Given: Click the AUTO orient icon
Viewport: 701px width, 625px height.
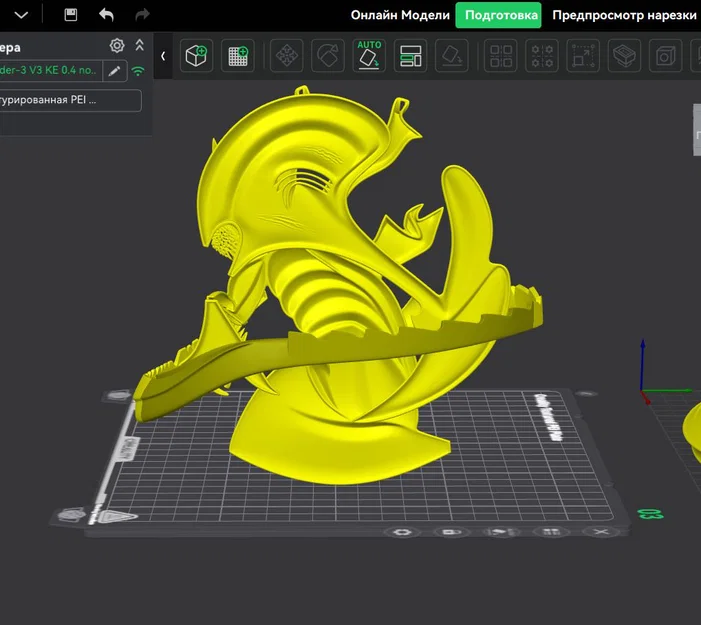Looking at the screenshot, I should pos(369,56).
